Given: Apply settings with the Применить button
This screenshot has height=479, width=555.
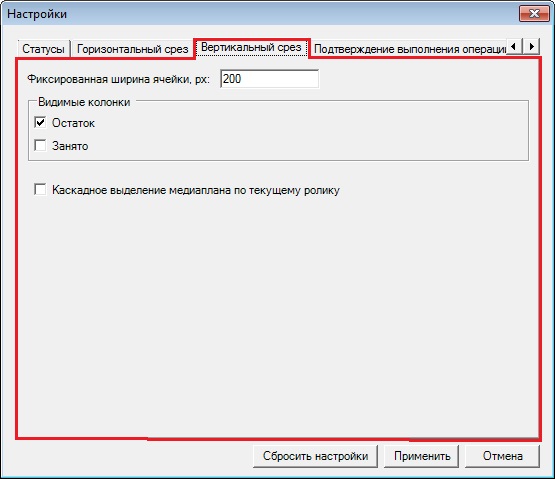Looking at the screenshot, I should pos(422,456).
